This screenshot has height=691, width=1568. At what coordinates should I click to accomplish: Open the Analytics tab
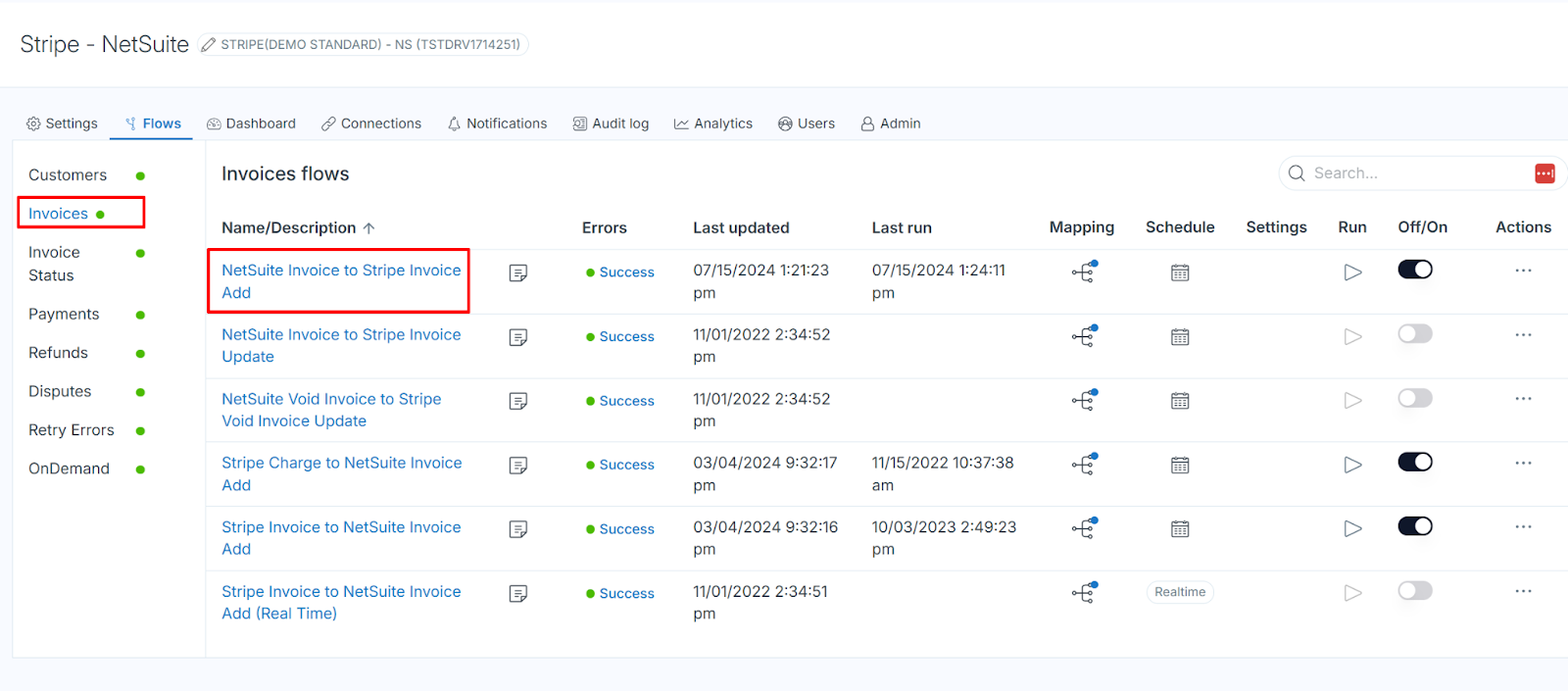coord(713,123)
